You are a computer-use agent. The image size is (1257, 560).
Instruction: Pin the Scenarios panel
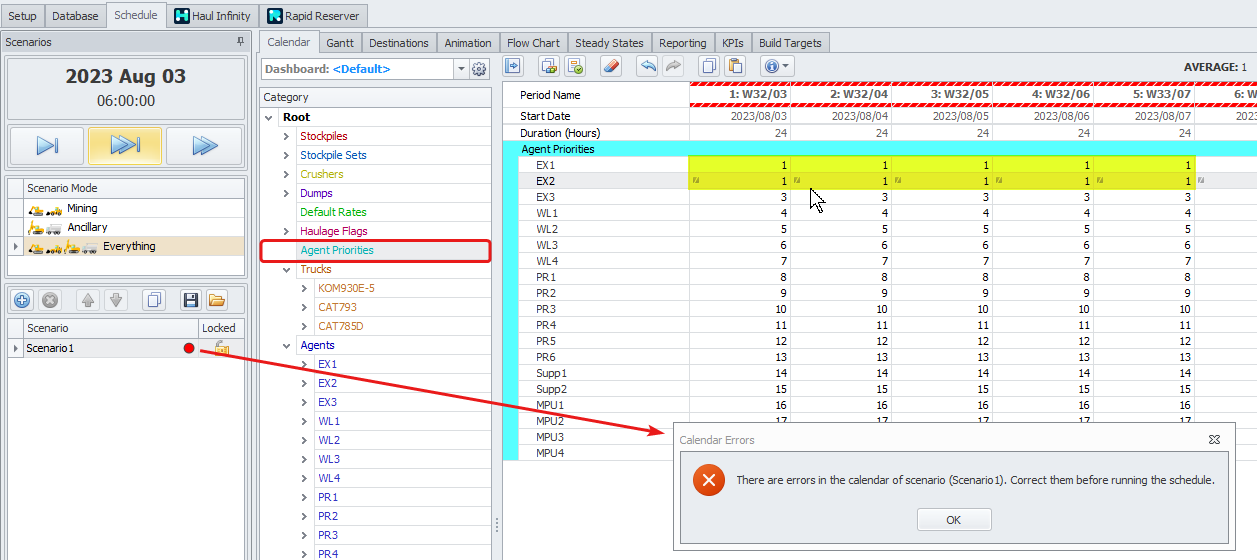[240, 42]
